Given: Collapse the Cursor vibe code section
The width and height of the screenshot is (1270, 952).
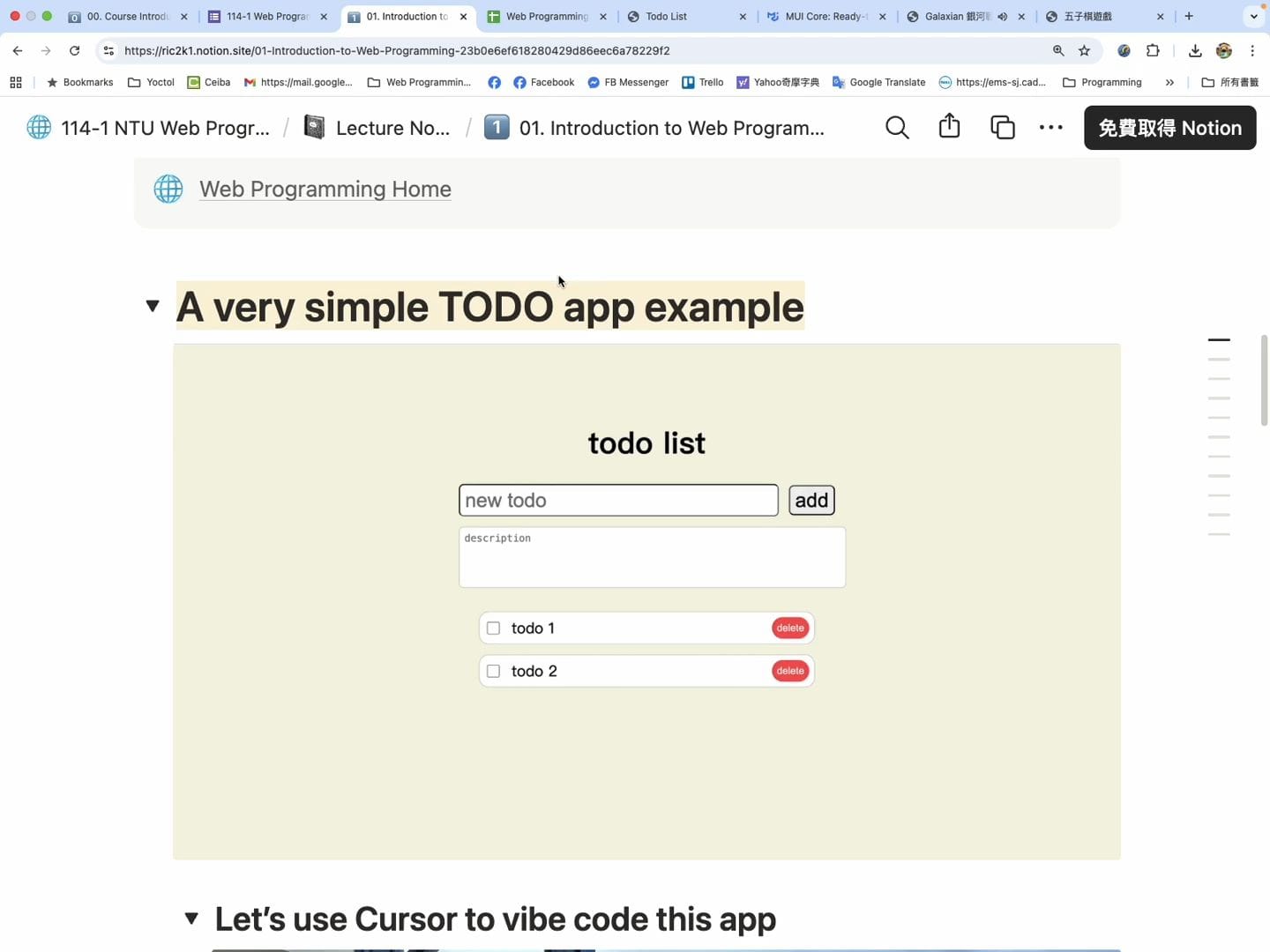Looking at the screenshot, I should (191, 919).
